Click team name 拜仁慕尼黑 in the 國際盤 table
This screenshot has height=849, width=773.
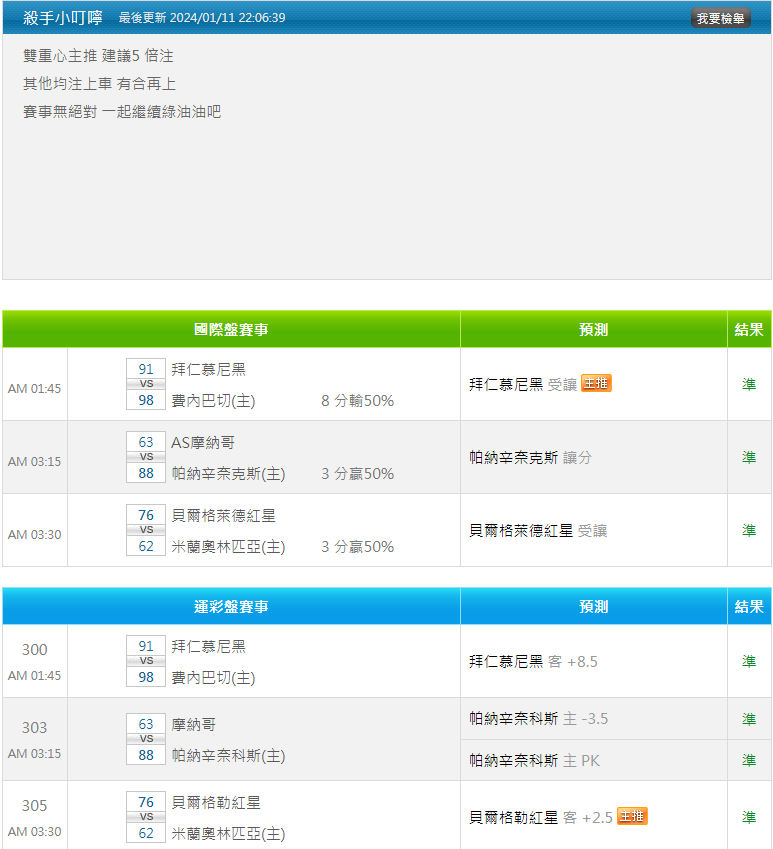[x=208, y=369]
